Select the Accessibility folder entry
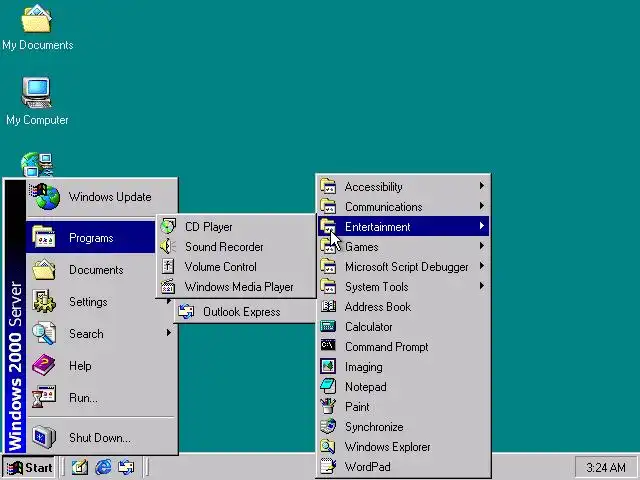The image size is (640, 480). click(x=403, y=187)
